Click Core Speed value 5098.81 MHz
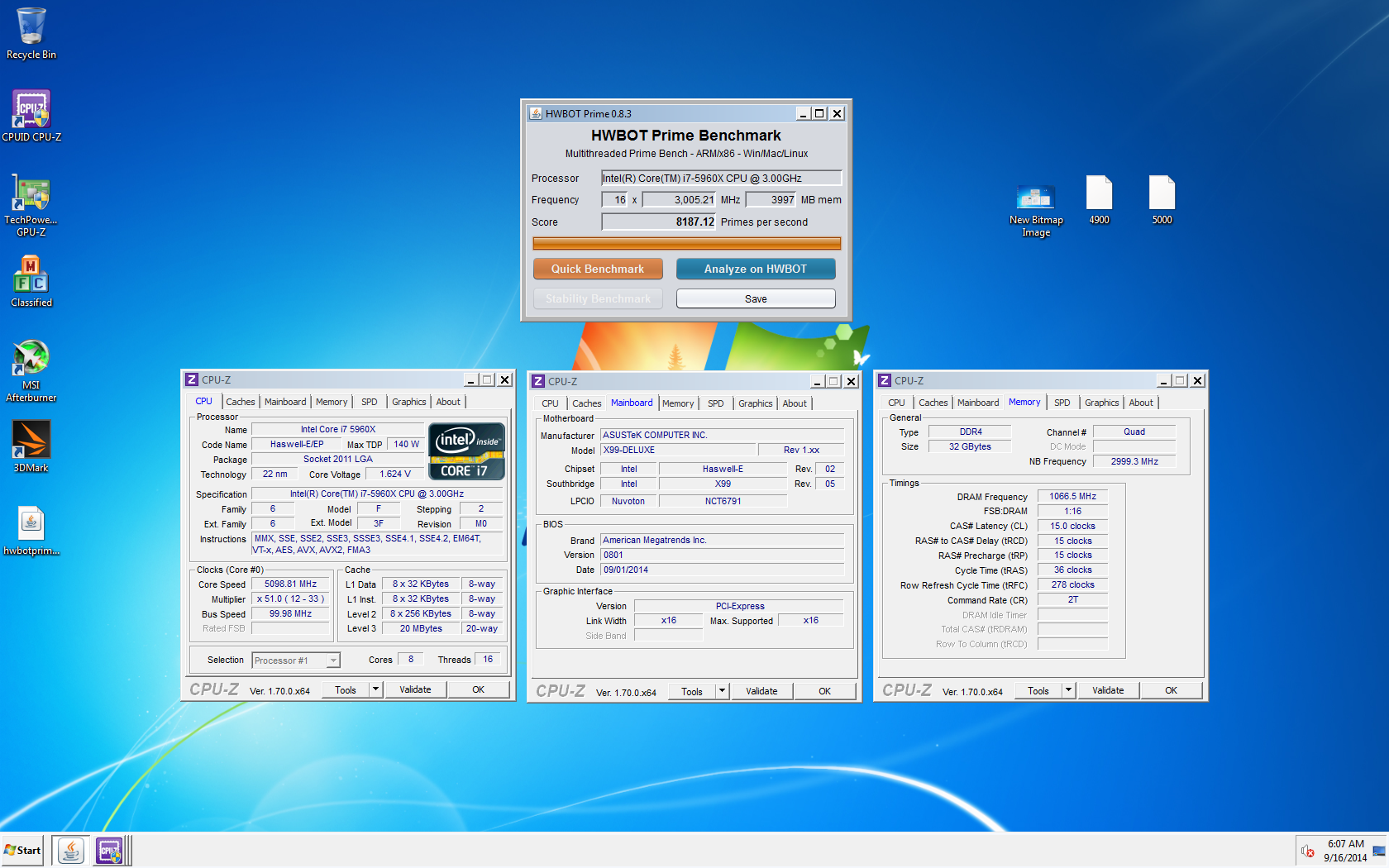 click(x=291, y=584)
